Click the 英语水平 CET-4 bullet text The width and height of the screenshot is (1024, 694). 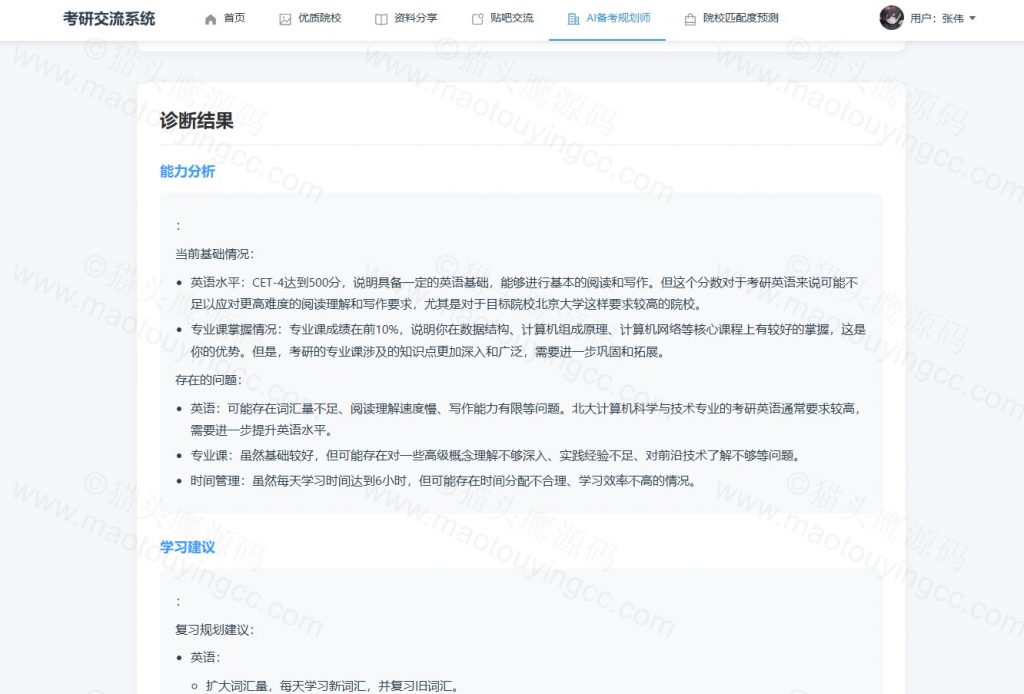(524, 293)
